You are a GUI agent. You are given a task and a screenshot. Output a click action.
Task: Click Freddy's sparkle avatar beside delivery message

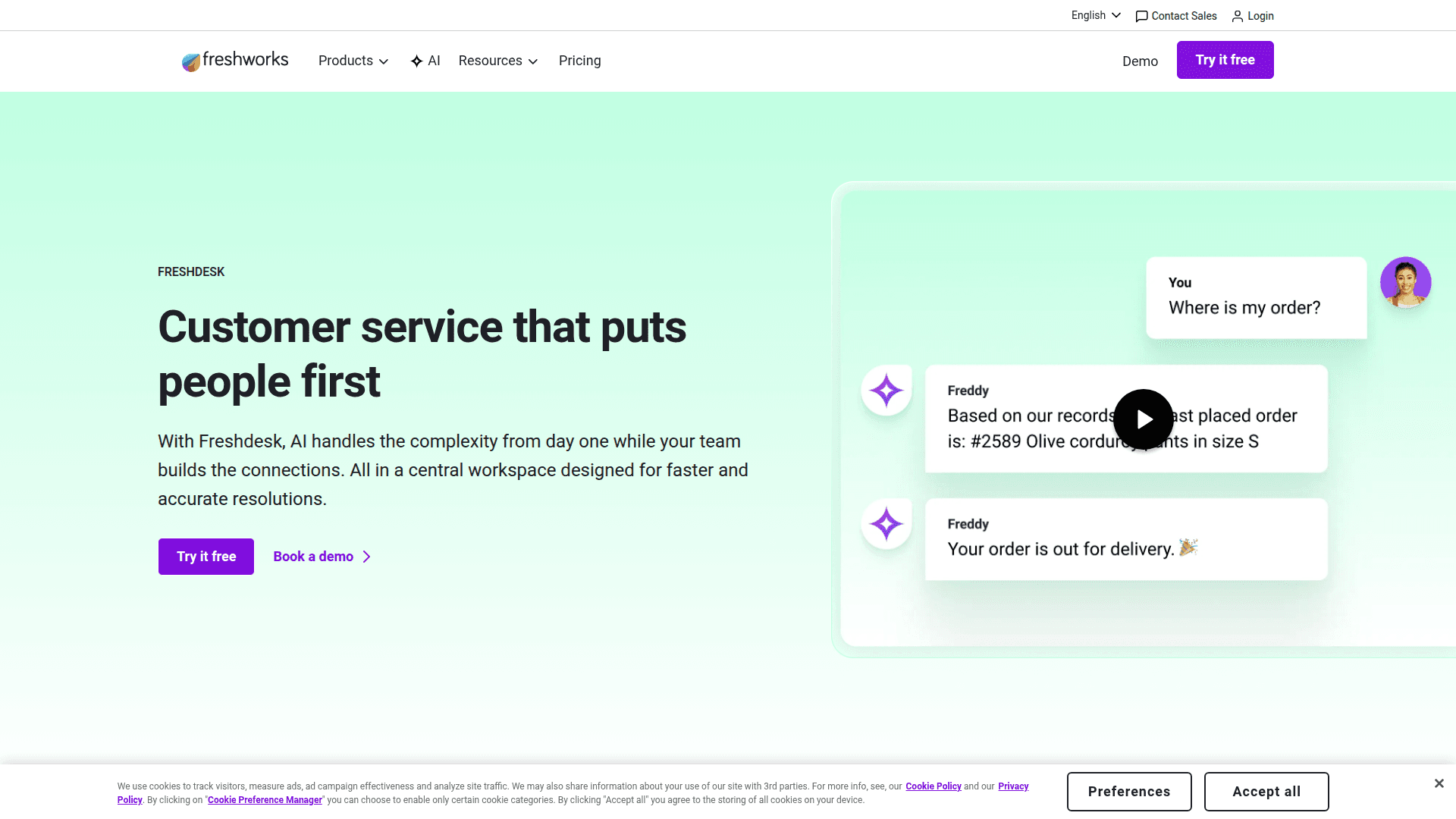pyautogui.click(x=886, y=524)
